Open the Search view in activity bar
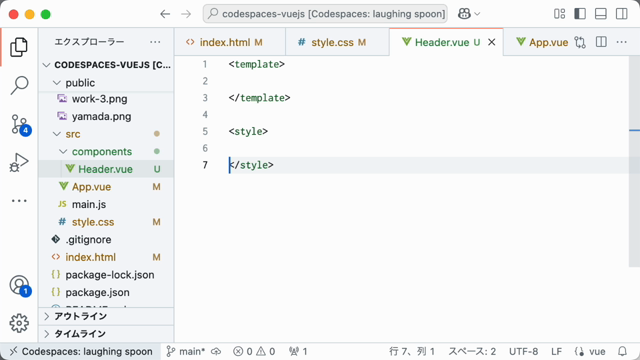640x360 pixels. [x=19, y=85]
